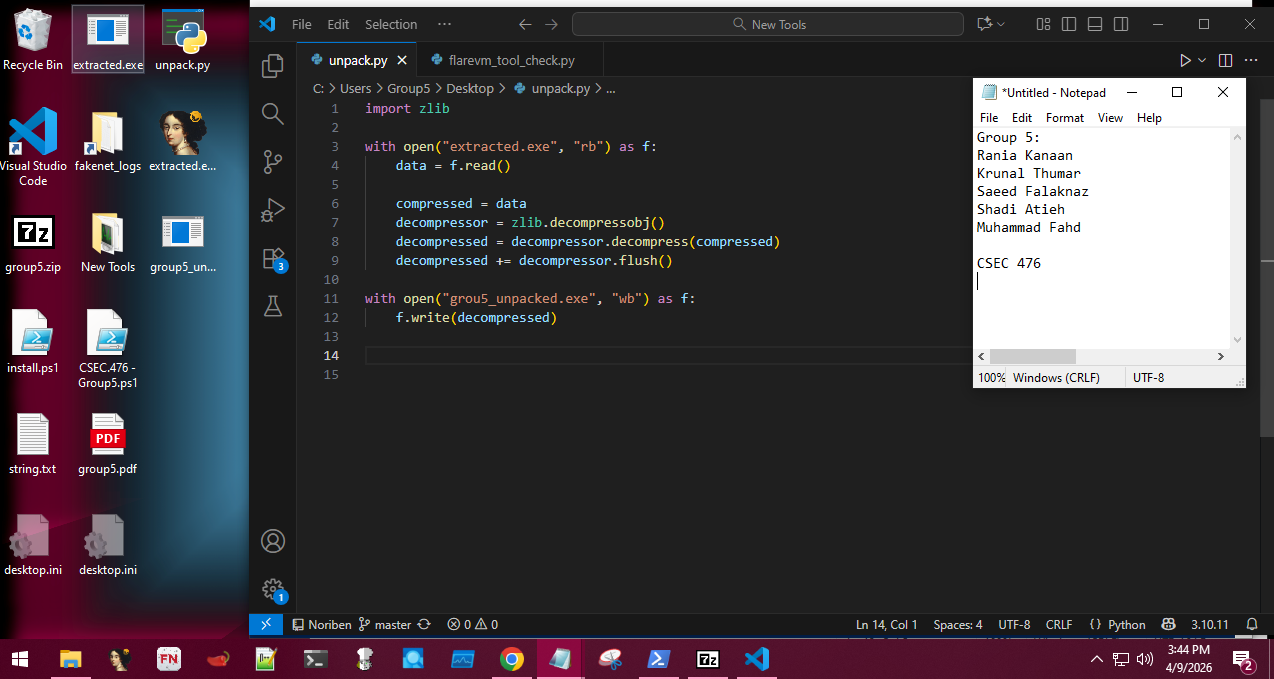Open the Search view in sidebar
This screenshot has height=679, width=1274.
[x=272, y=114]
